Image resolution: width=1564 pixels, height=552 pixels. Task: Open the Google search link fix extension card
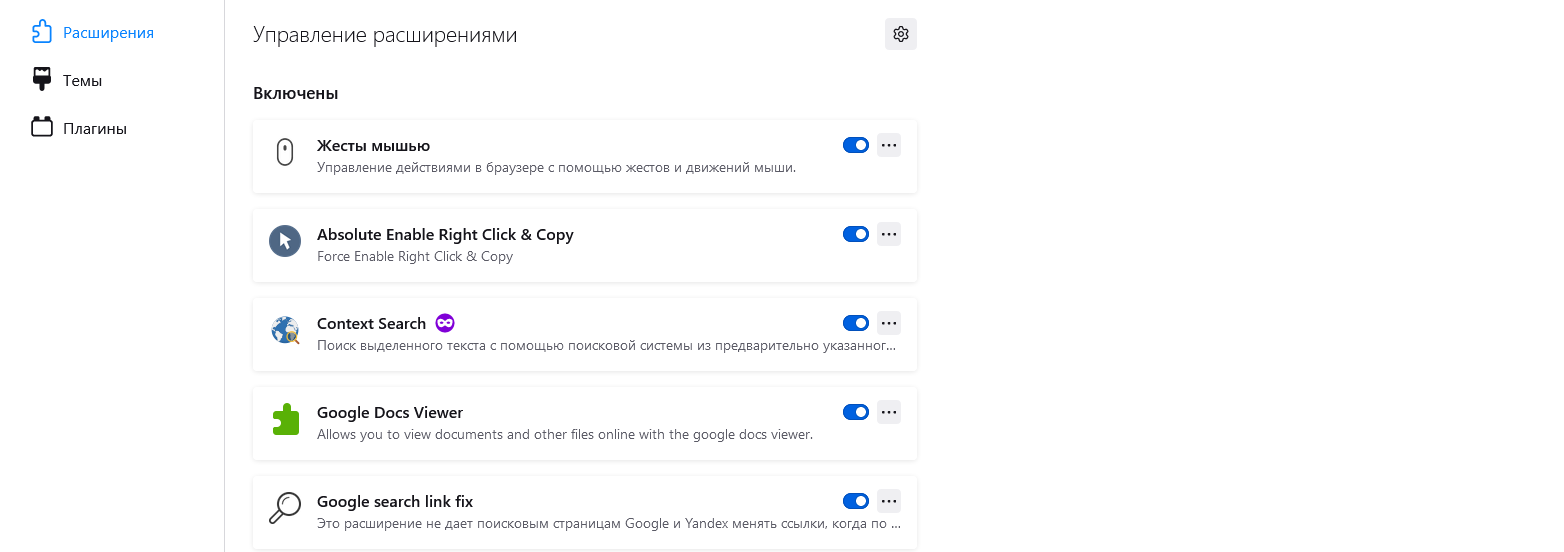pyautogui.click(x=585, y=512)
